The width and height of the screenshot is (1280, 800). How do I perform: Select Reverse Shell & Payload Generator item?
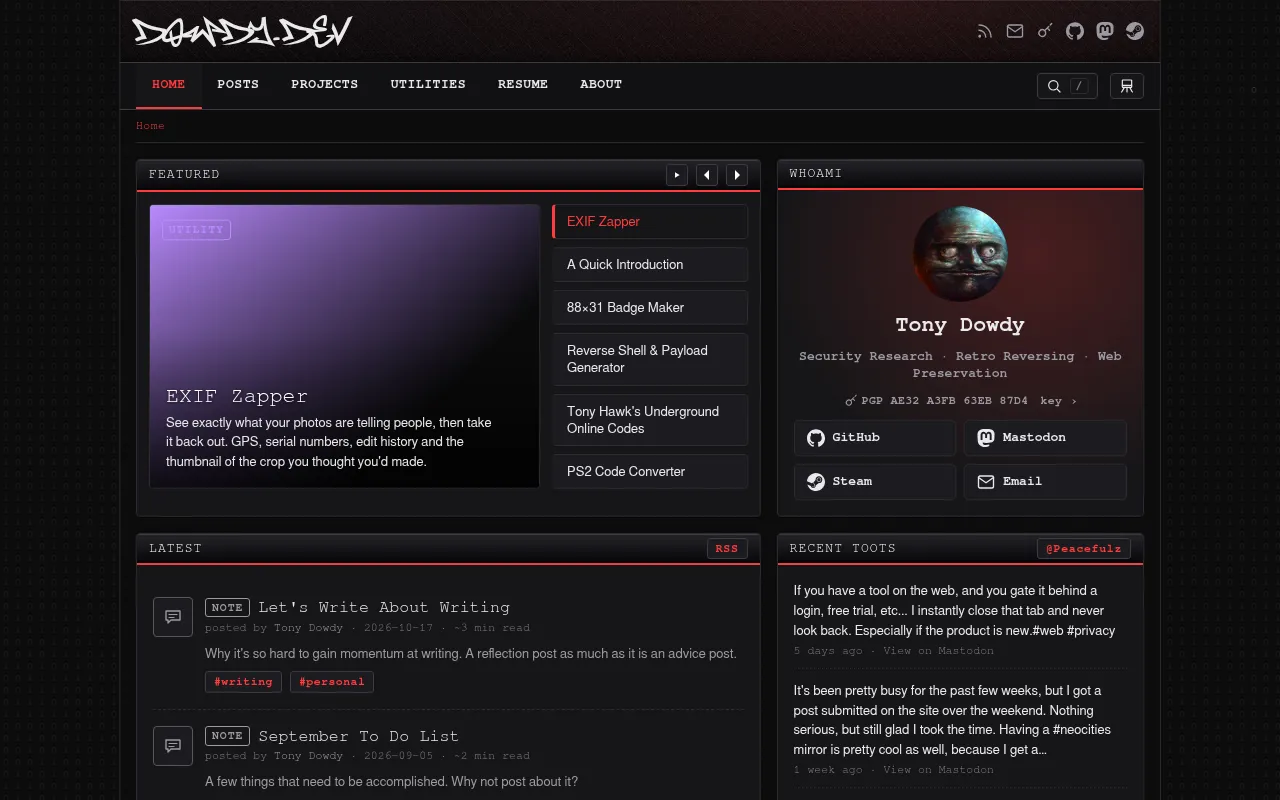650,359
